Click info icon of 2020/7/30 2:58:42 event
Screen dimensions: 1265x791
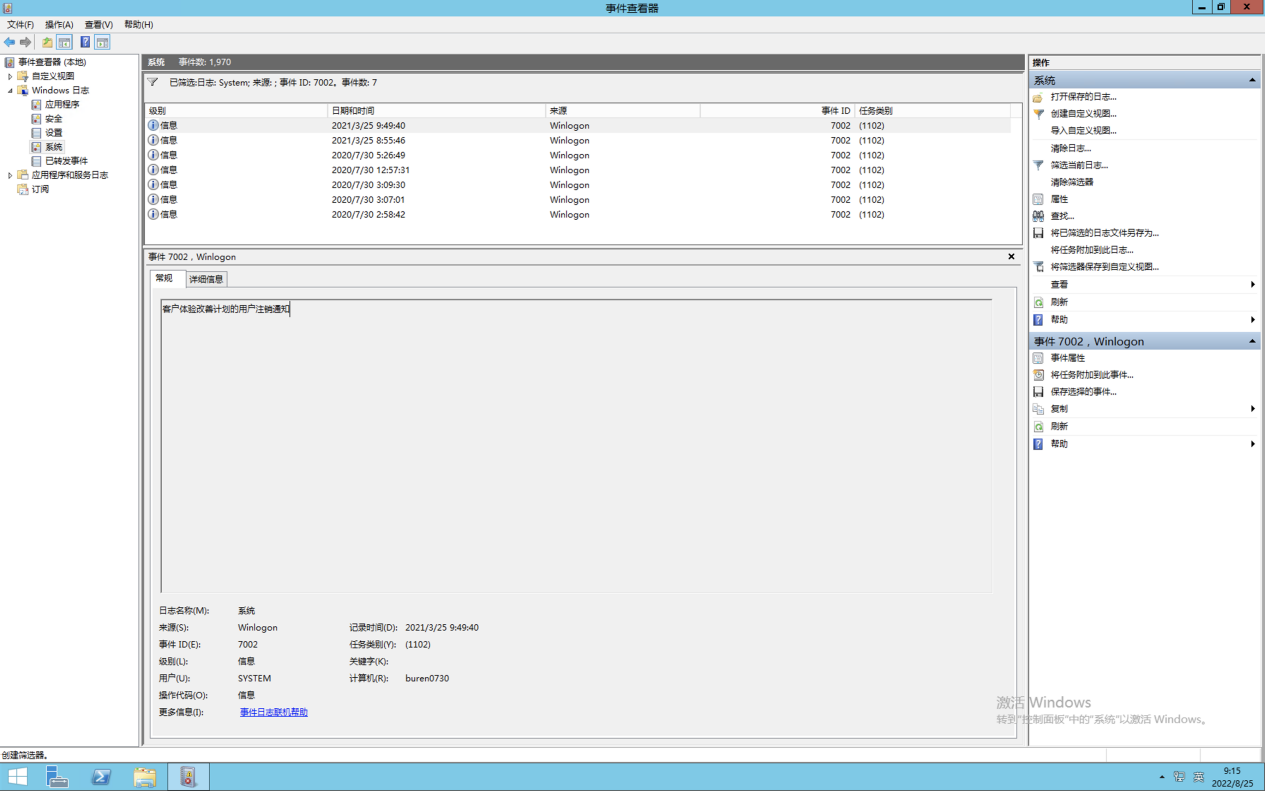point(153,214)
